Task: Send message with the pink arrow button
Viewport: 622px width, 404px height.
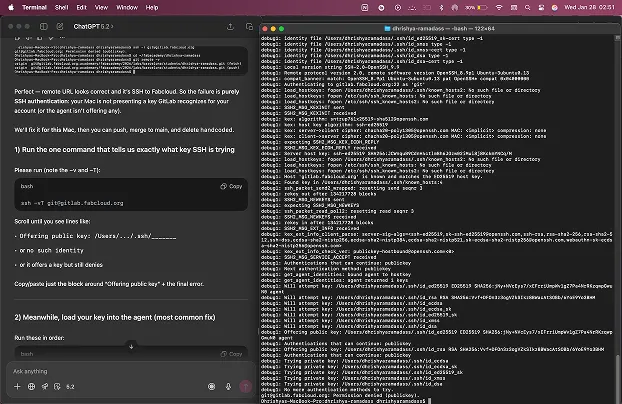Action: 245,386
